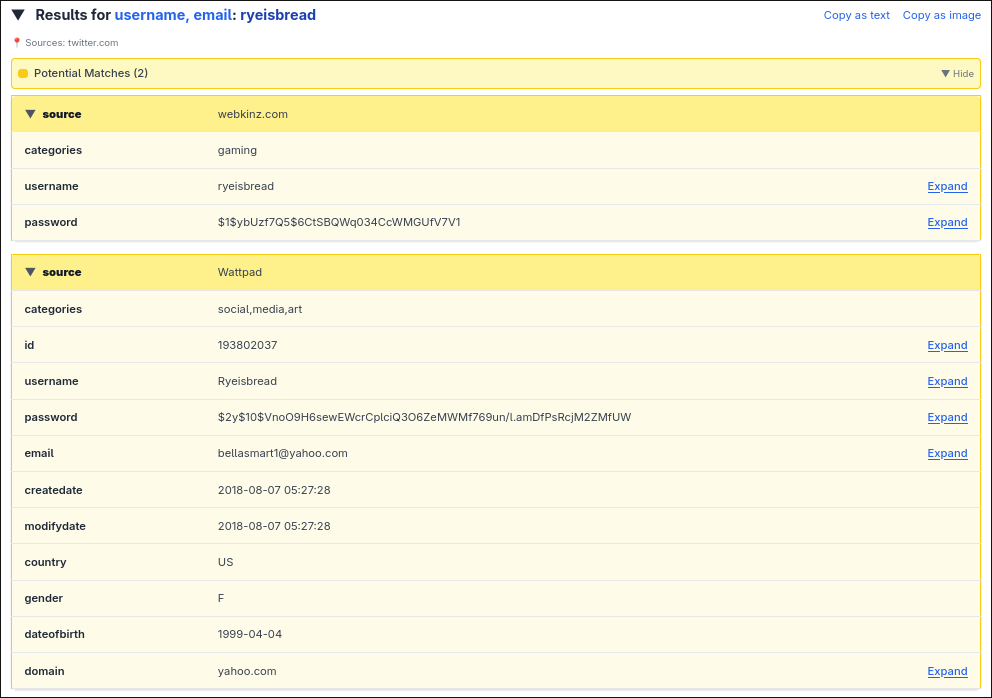This screenshot has width=992, height=698.
Task: Select the Potential Matches (2) header label
Action: tap(91, 74)
